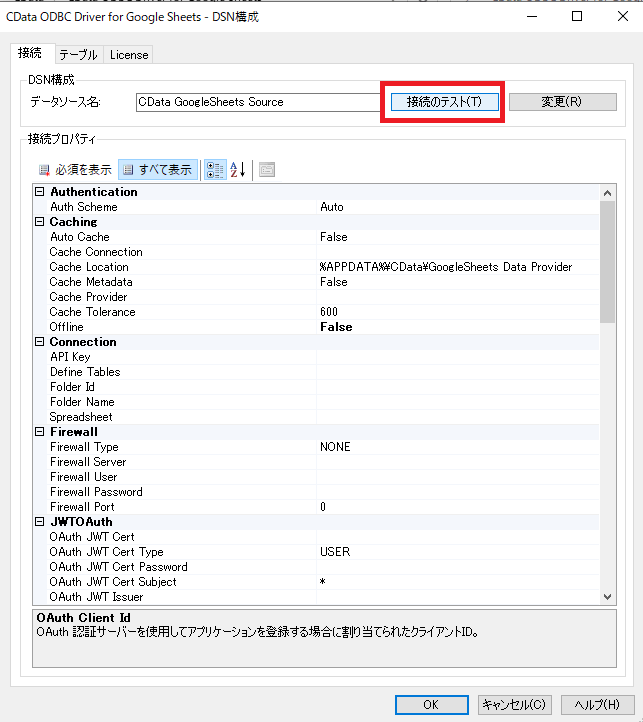The image size is (643, 722).
Task: Select the Firewall Password property
Action: [x=322, y=492]
